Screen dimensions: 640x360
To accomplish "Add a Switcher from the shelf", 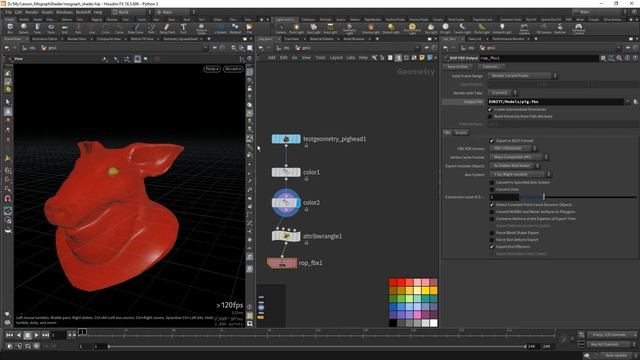I will (560, 29).
